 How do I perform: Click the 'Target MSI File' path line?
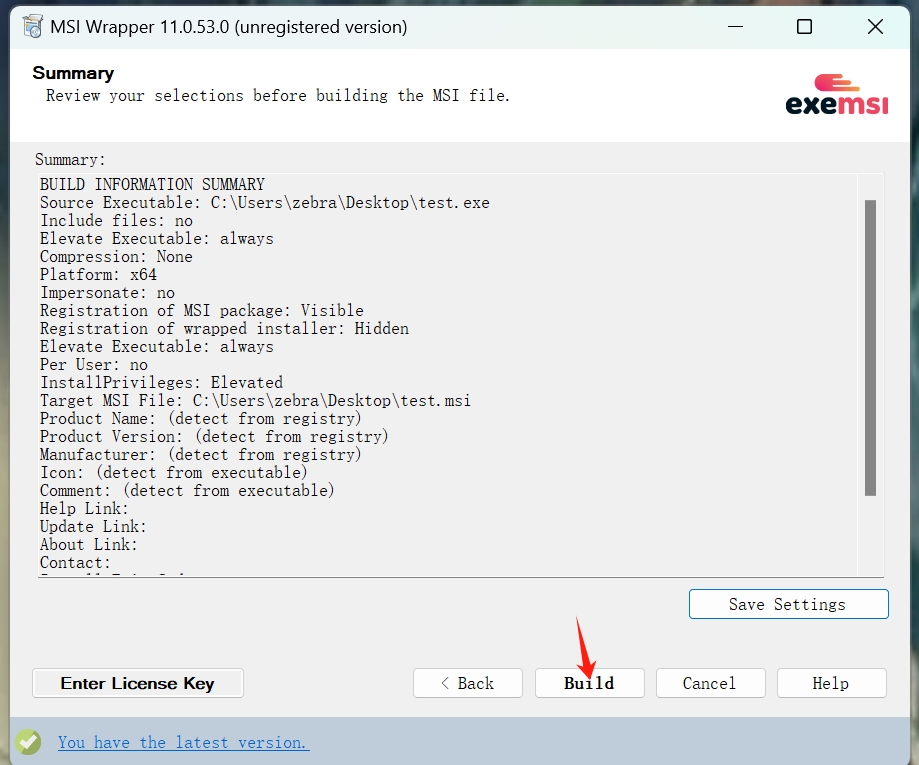(255, 400)
